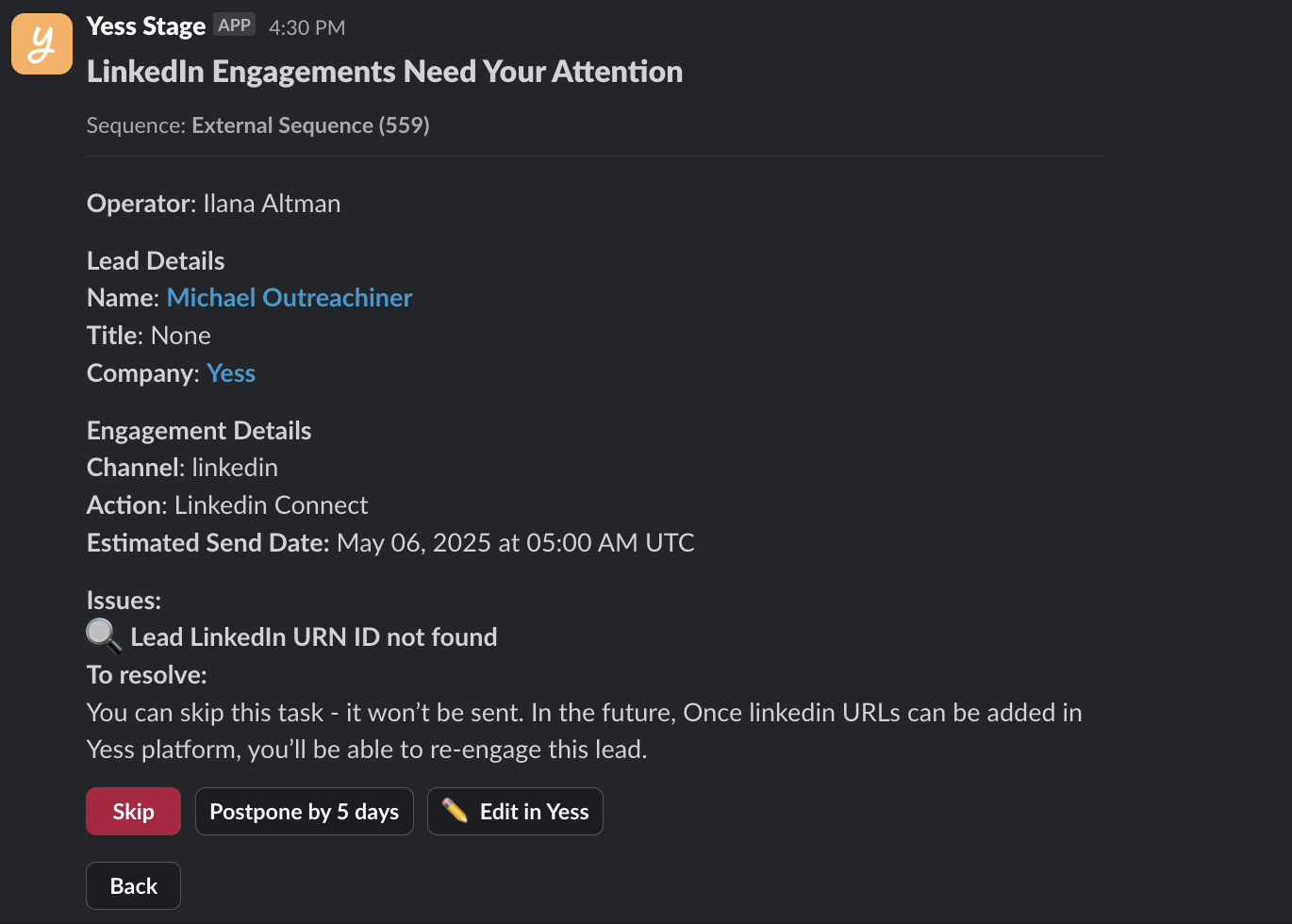
Task: Click the Linkedin Connect action text
Action: pos(271,505)
